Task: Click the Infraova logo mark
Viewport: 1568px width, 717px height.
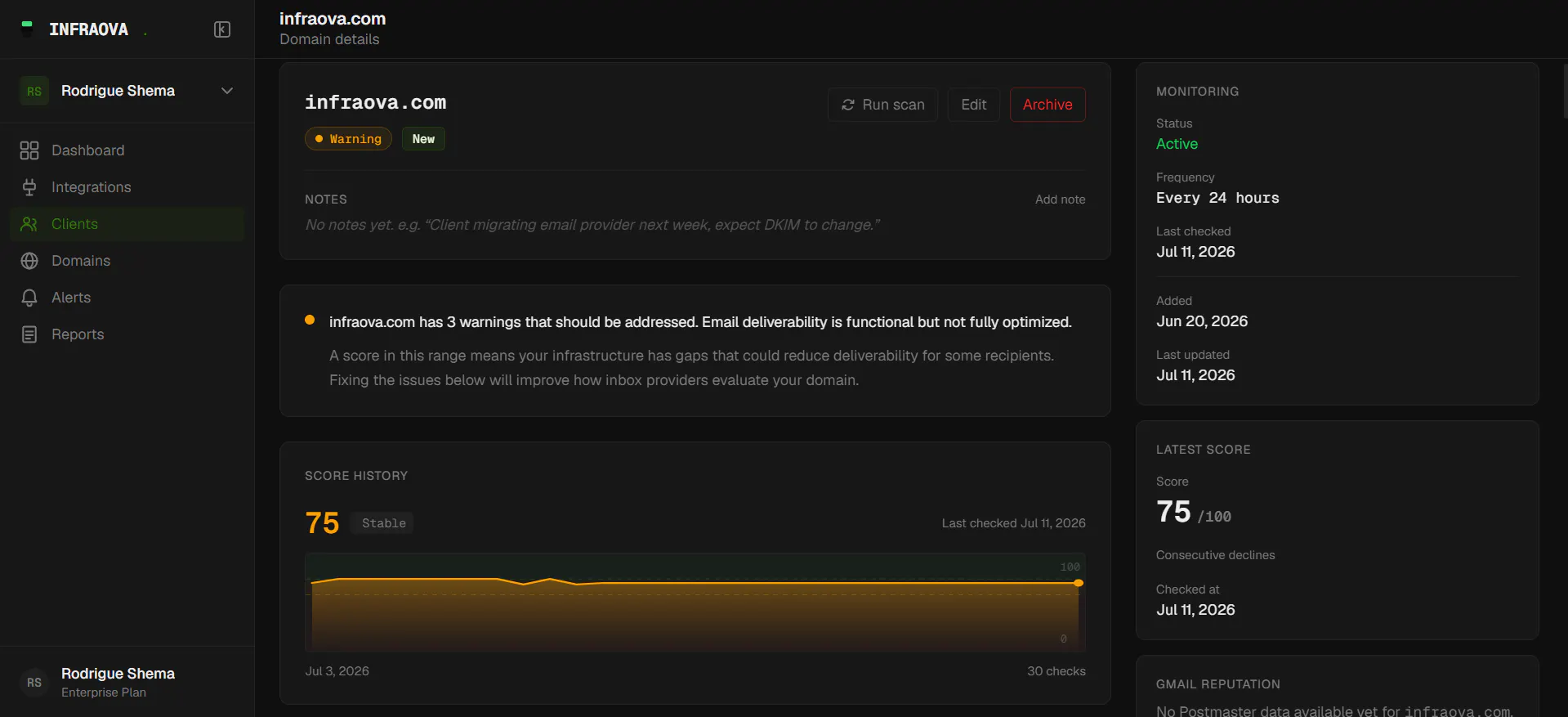Action: click(x=27, y=29)
